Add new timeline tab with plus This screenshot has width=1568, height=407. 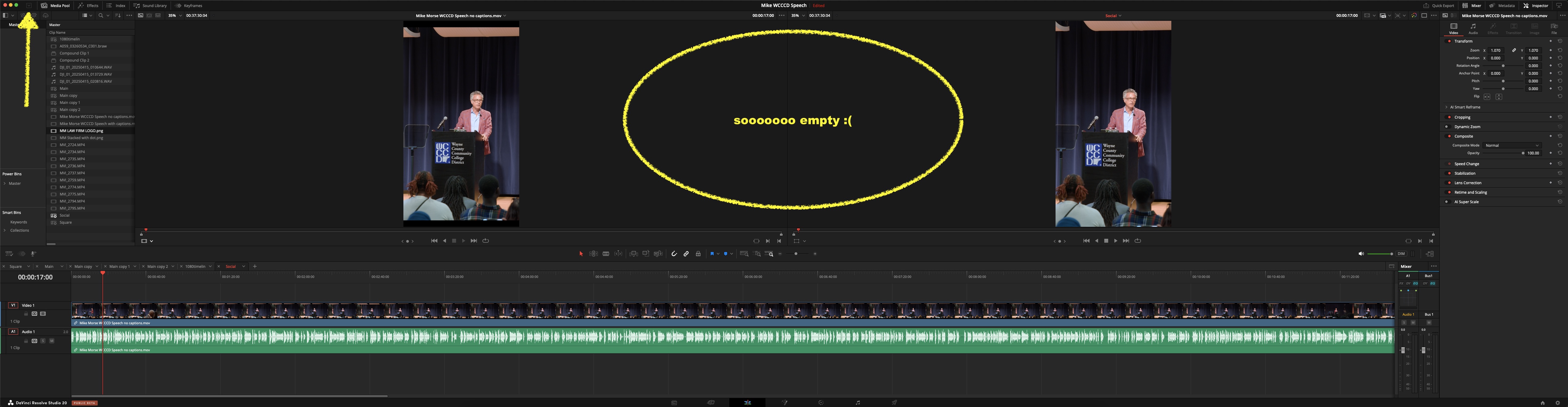tap(255, 266)
